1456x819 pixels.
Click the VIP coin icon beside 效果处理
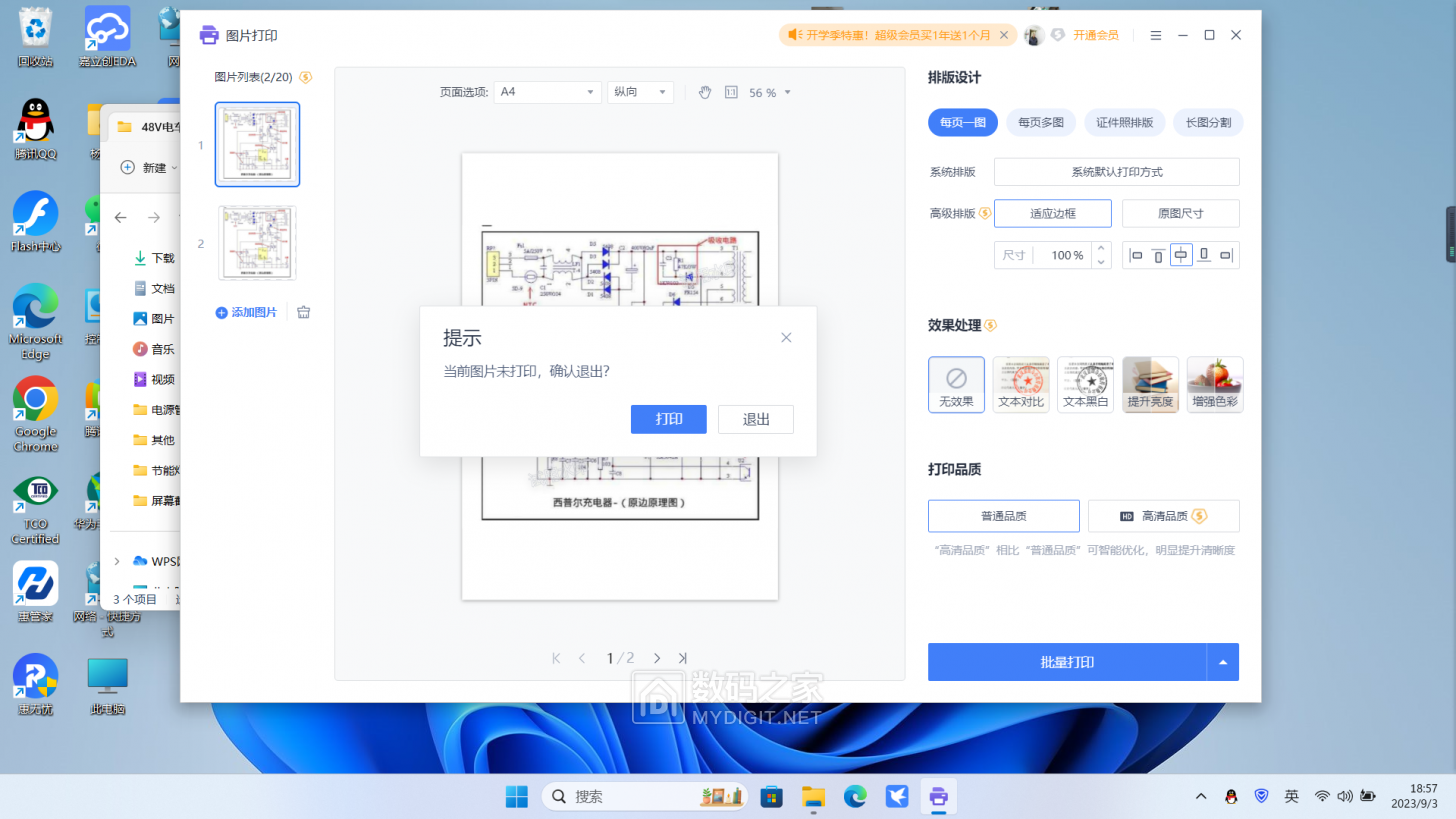point(990,325)
